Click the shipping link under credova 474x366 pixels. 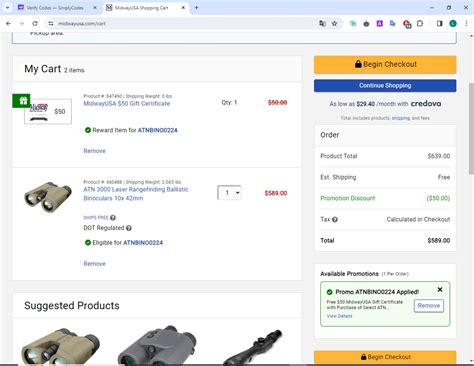click(x=401, y=118)
